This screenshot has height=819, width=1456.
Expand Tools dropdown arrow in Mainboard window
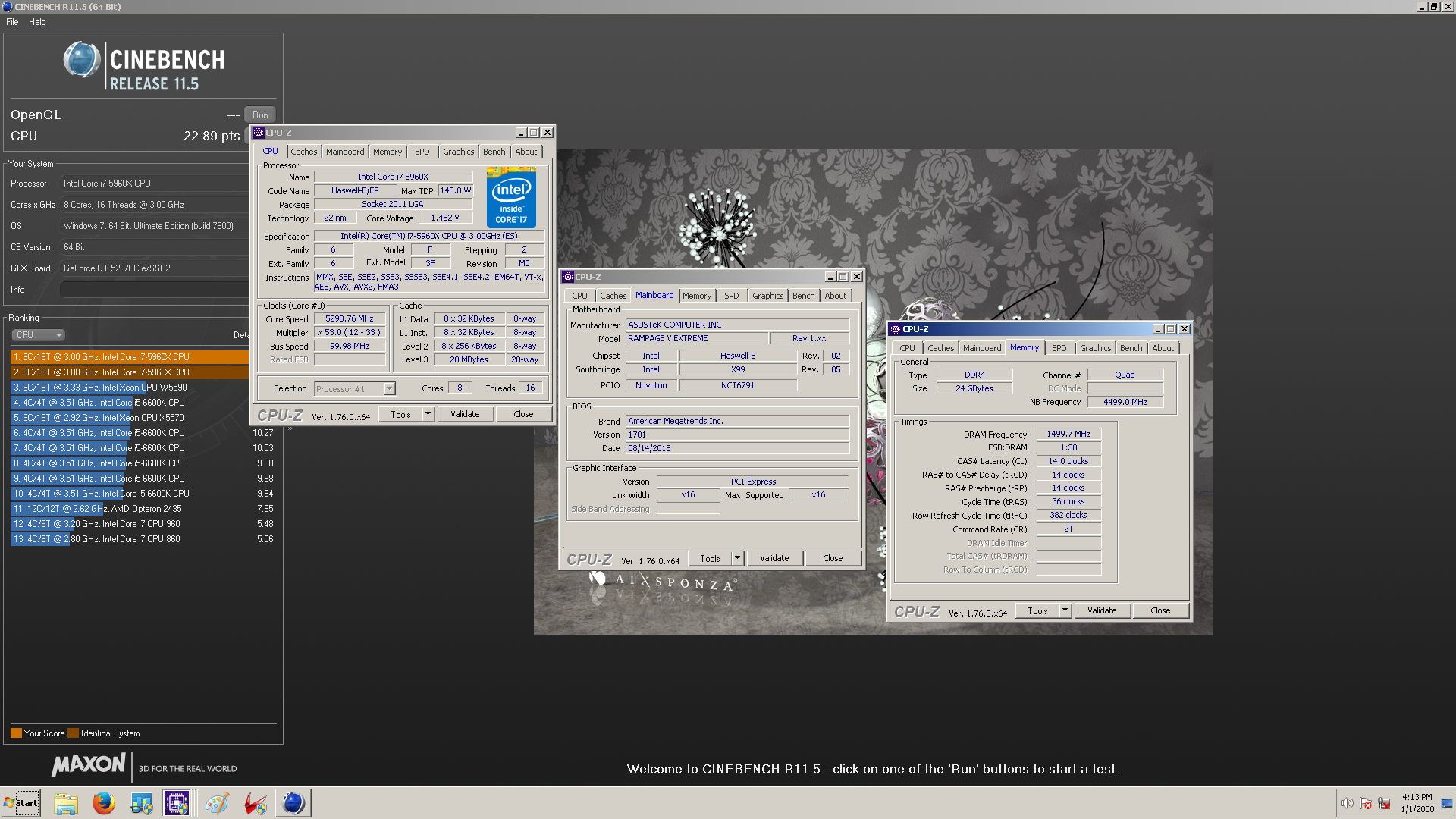[x=737, y=558]
